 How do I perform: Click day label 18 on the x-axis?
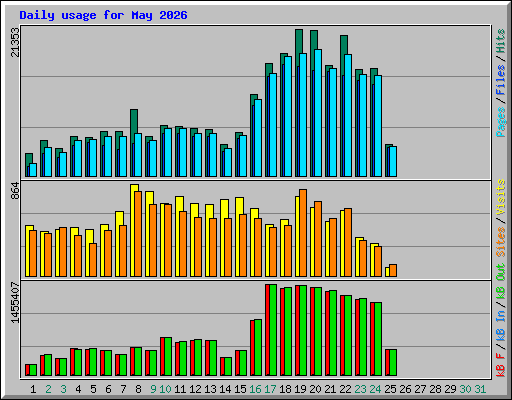coord(285,389)
